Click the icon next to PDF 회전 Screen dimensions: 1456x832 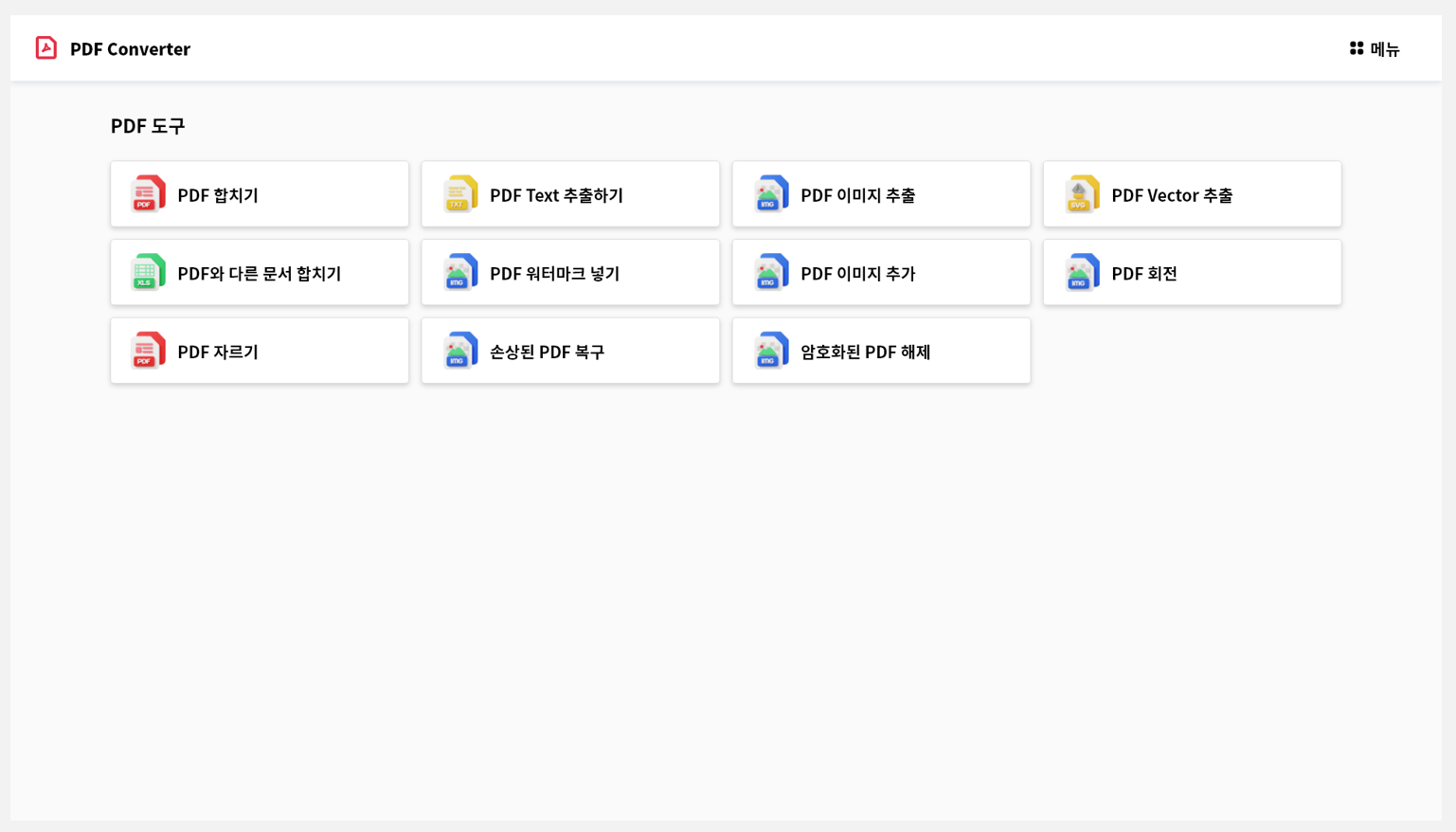(x=1081, y=273)
